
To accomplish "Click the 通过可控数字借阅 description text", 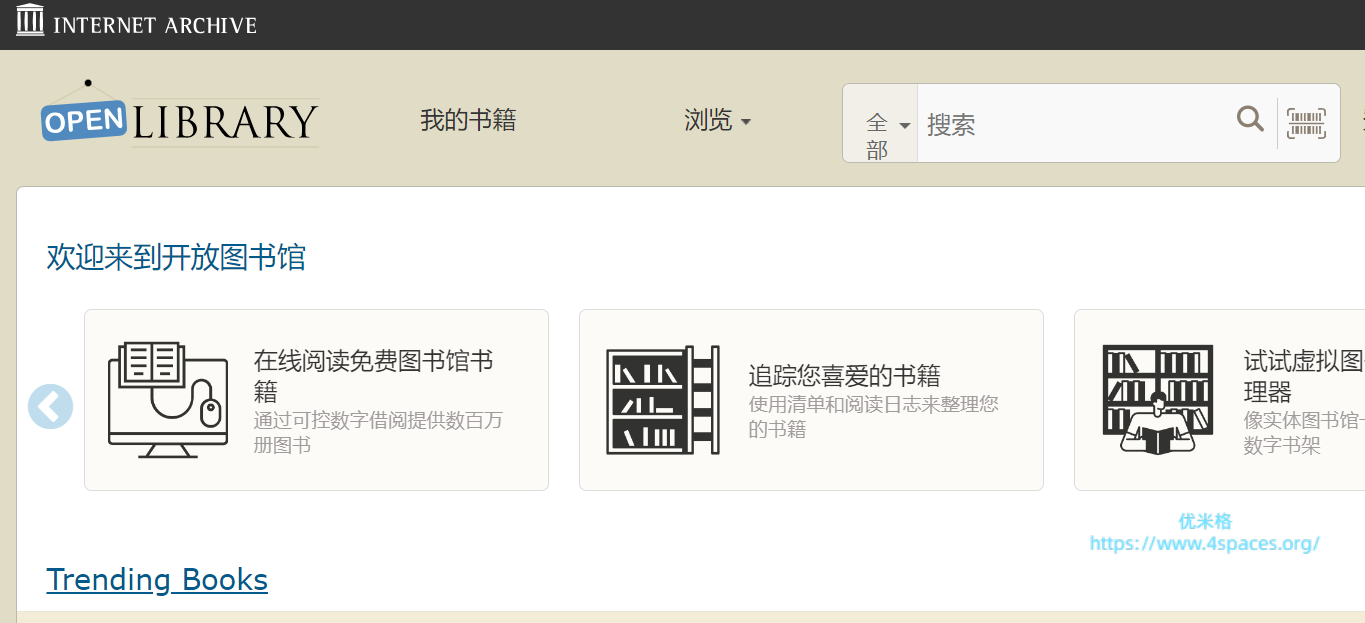I will click(x=378, y=432).
